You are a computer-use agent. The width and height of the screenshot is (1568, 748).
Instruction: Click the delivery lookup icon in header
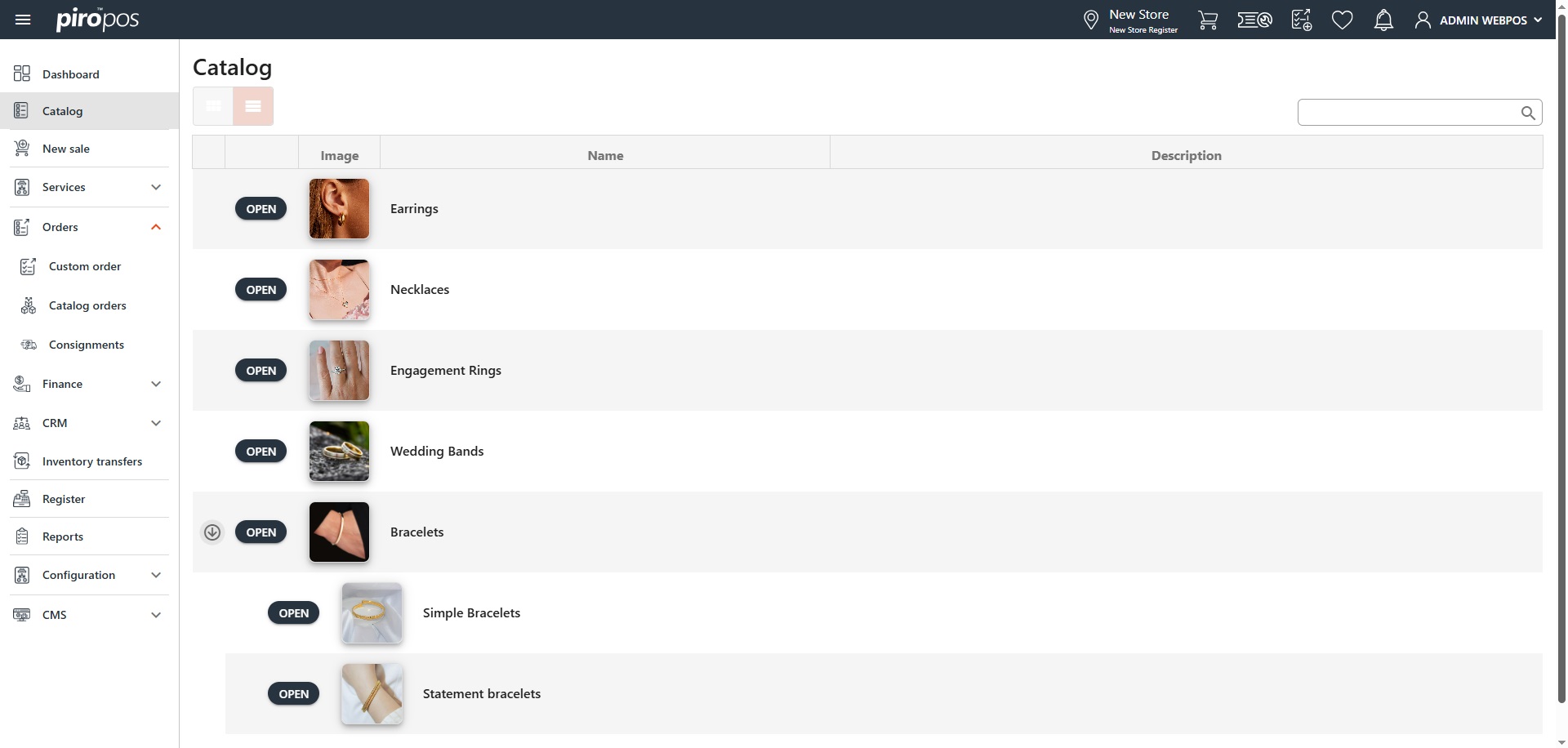1254,20
